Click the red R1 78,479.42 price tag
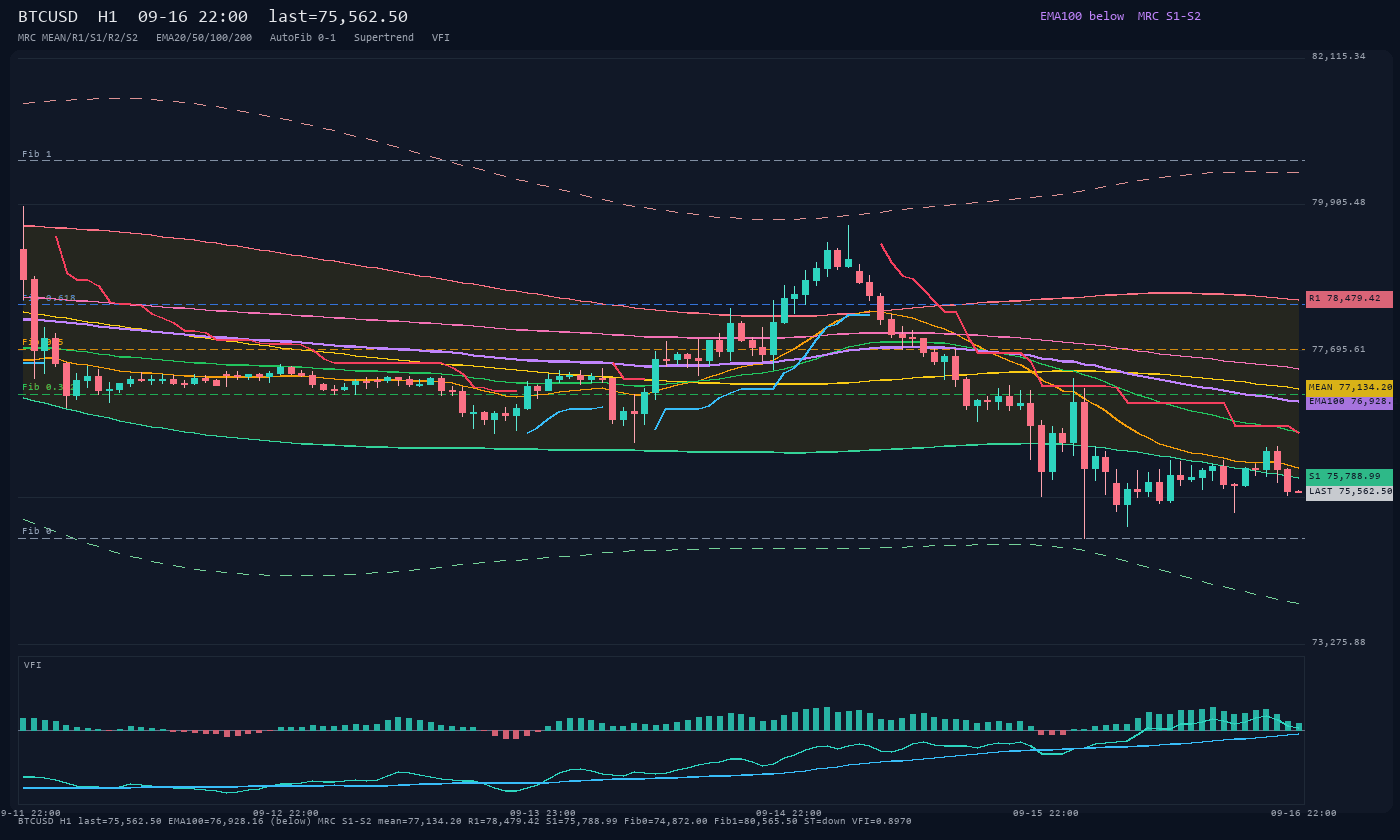The height and width of the screenshot is (840, 1400). pos(1349,298)
